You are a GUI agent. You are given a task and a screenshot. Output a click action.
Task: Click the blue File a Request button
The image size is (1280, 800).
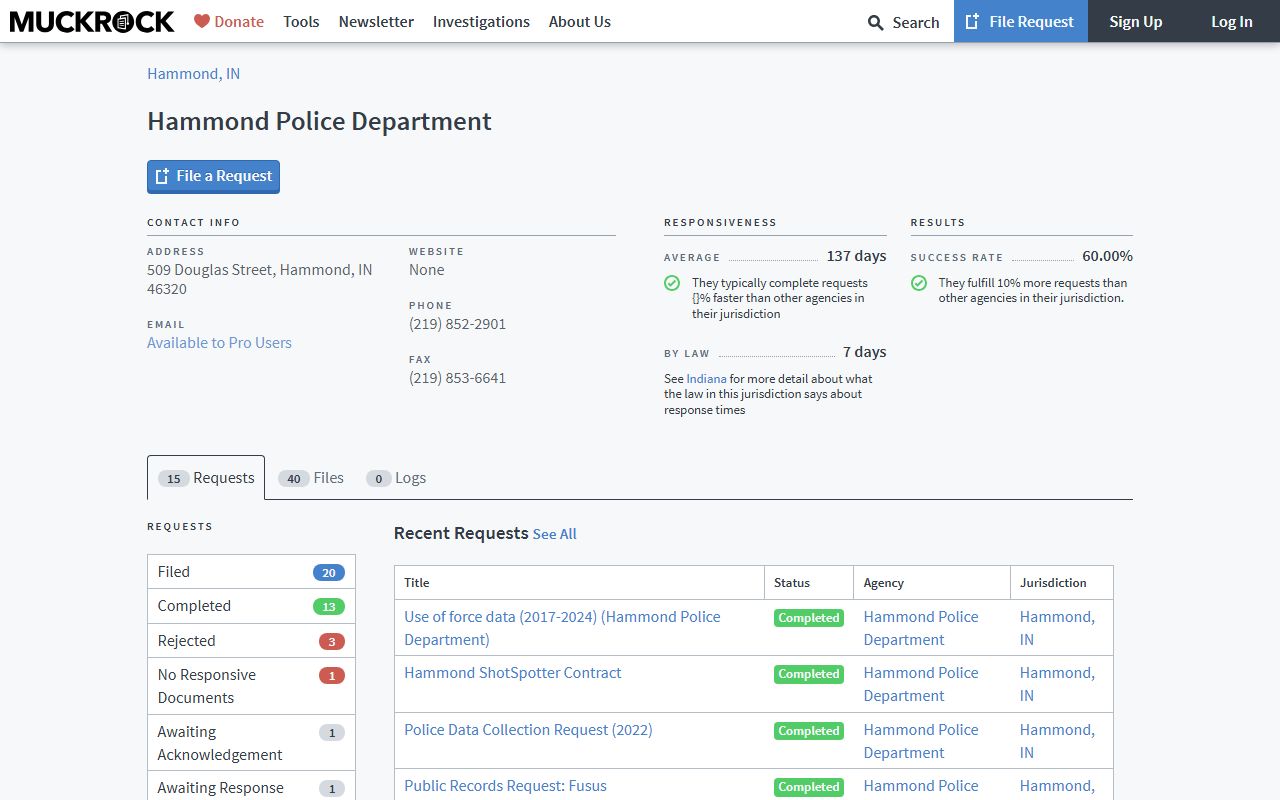coord(213,176)
